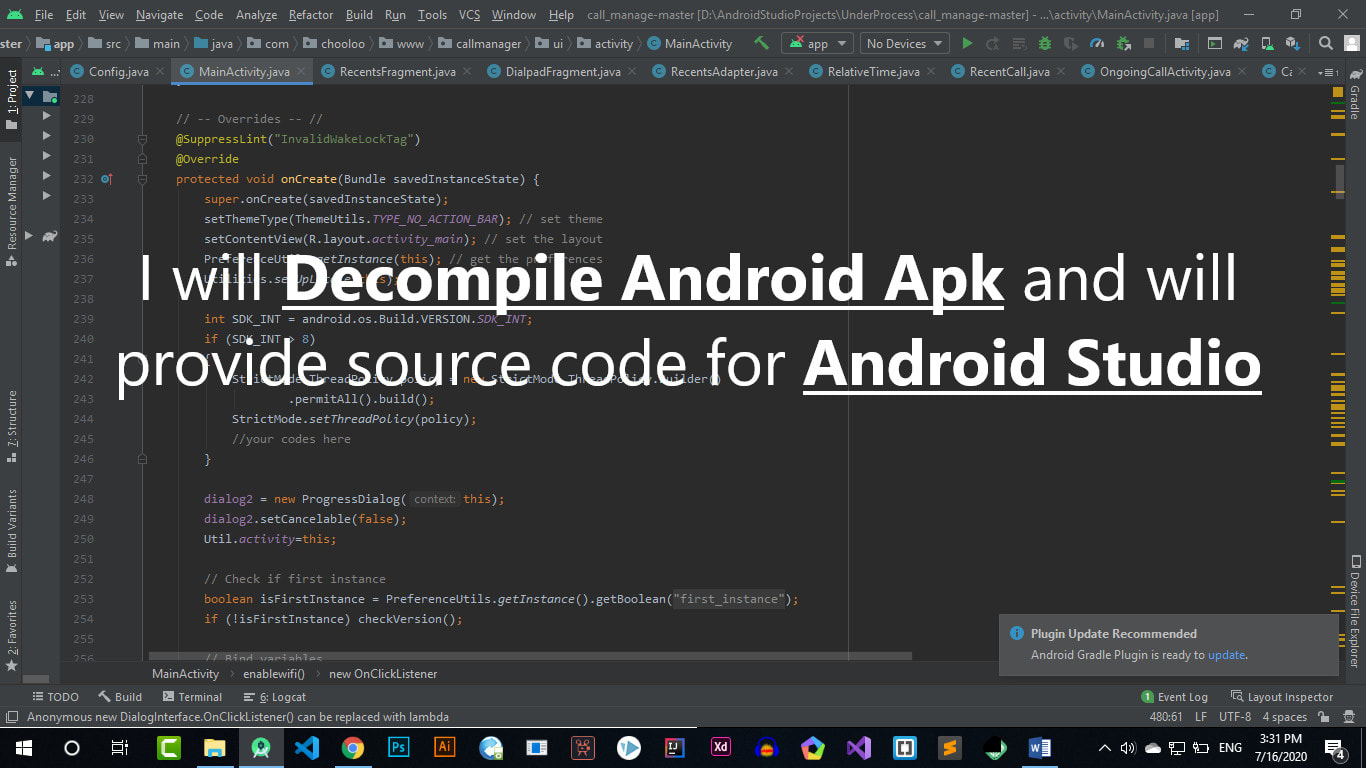
Task: Click the Apply Code Changes icon
Action: [1018, 43]
